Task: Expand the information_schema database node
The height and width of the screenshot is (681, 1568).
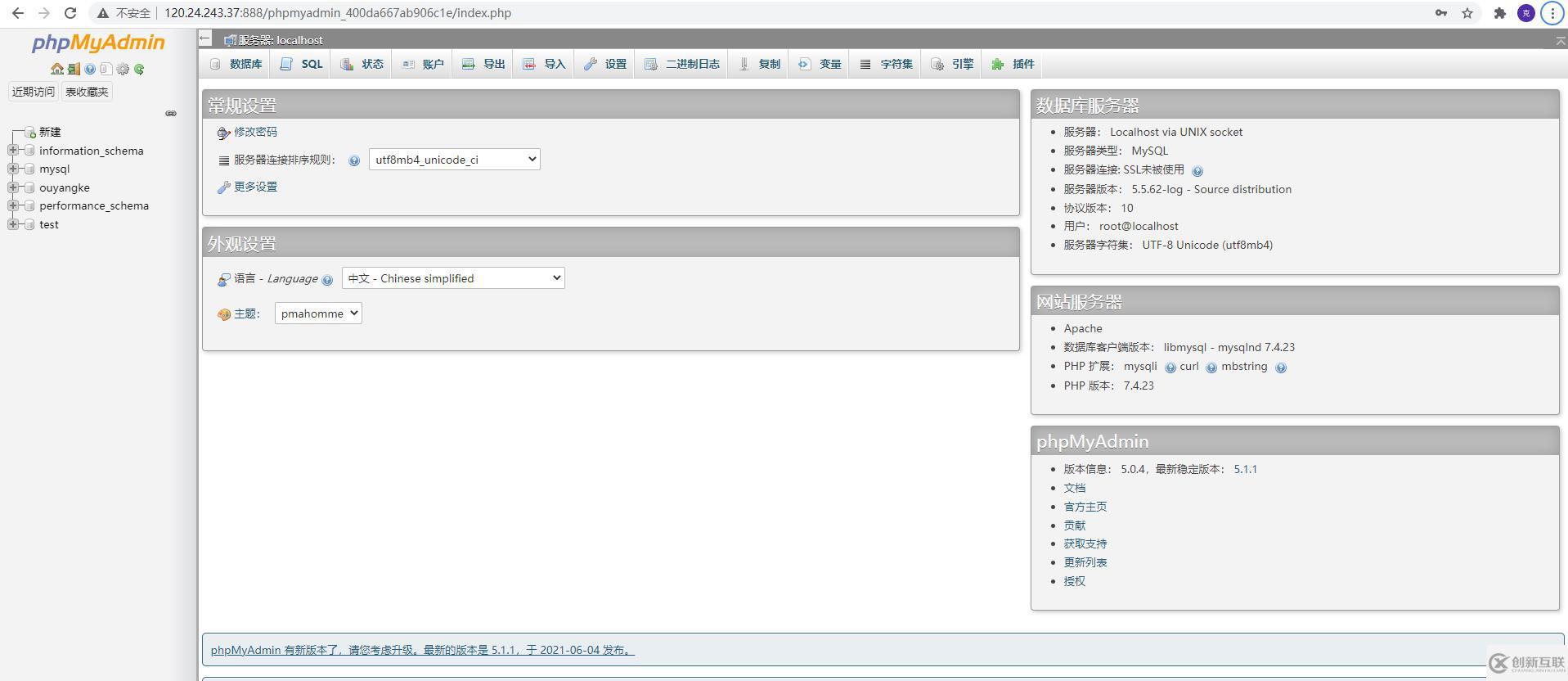Action: click(x=13, y=151)
